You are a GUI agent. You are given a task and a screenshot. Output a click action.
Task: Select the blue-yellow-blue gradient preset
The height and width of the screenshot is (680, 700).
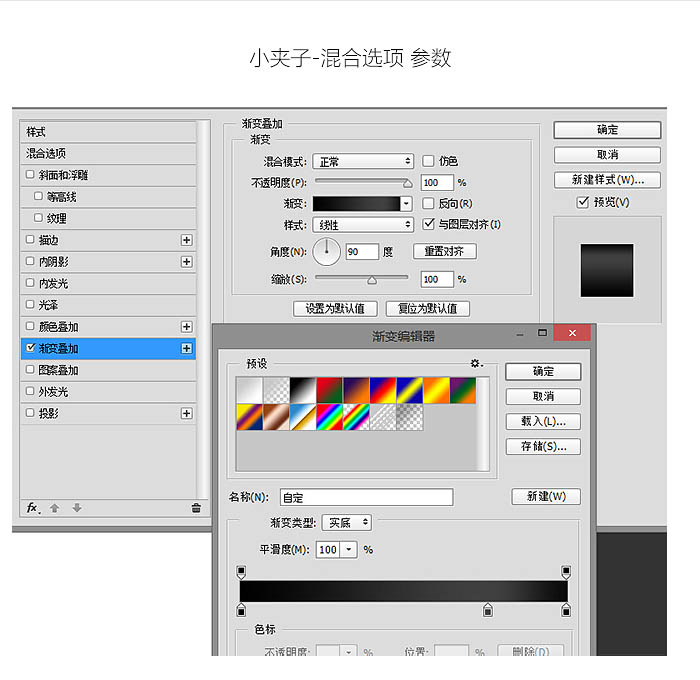tap(410, 390)
